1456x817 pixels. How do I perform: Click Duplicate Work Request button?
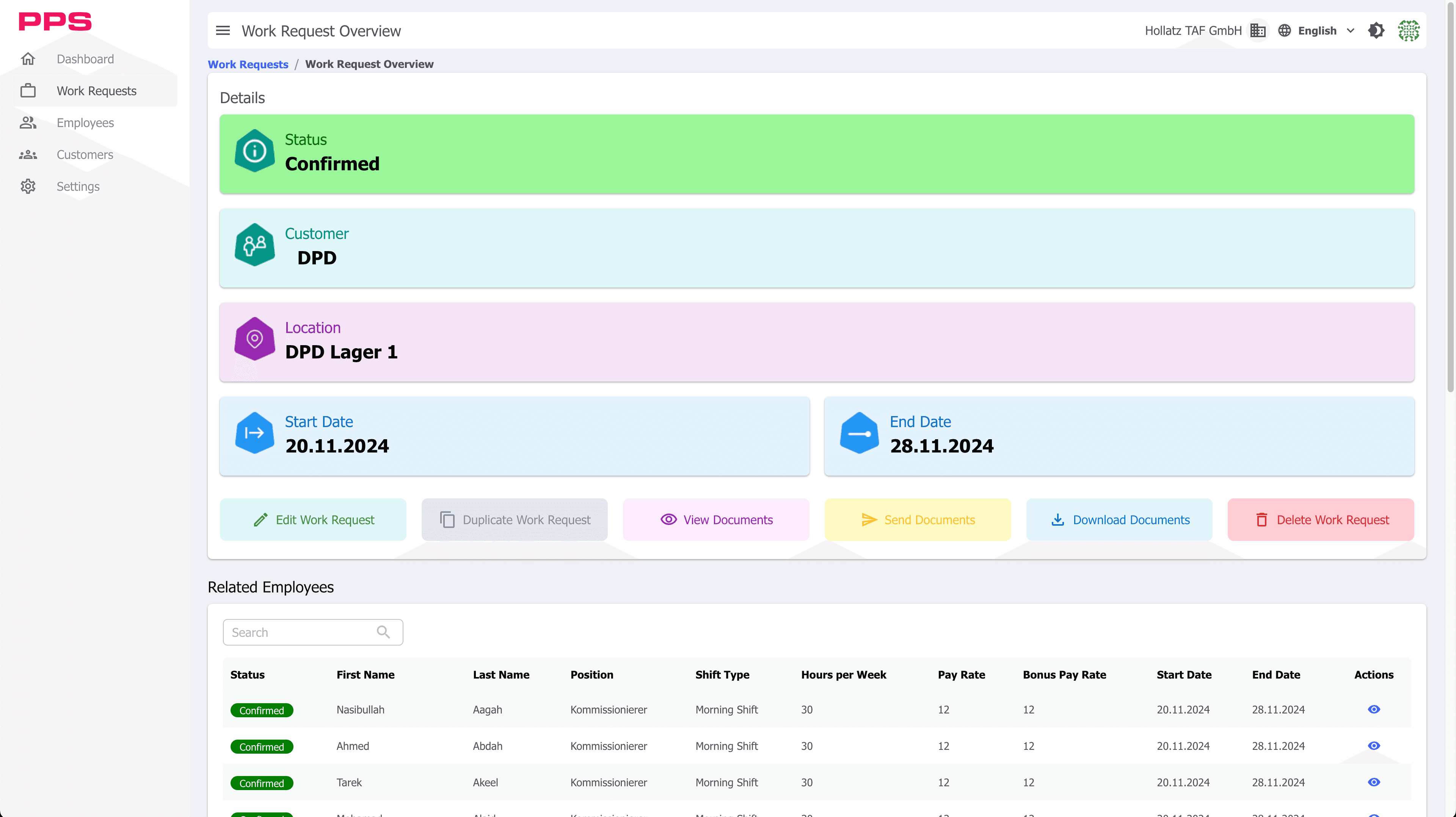(515, 520)
